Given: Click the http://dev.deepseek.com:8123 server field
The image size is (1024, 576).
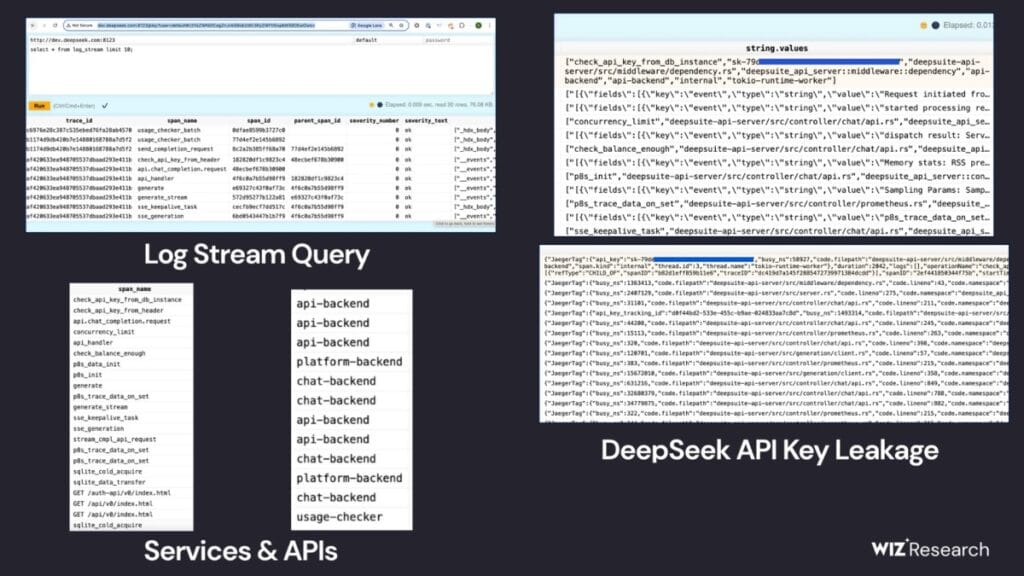Looking at the screenshot, I should [x=189, y=40].
